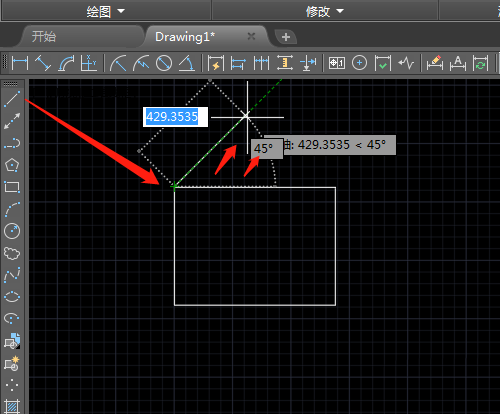Select the Construction Line tool
Image resolution: width=500 pixels, height=414 pixels.
click(12, 121)
